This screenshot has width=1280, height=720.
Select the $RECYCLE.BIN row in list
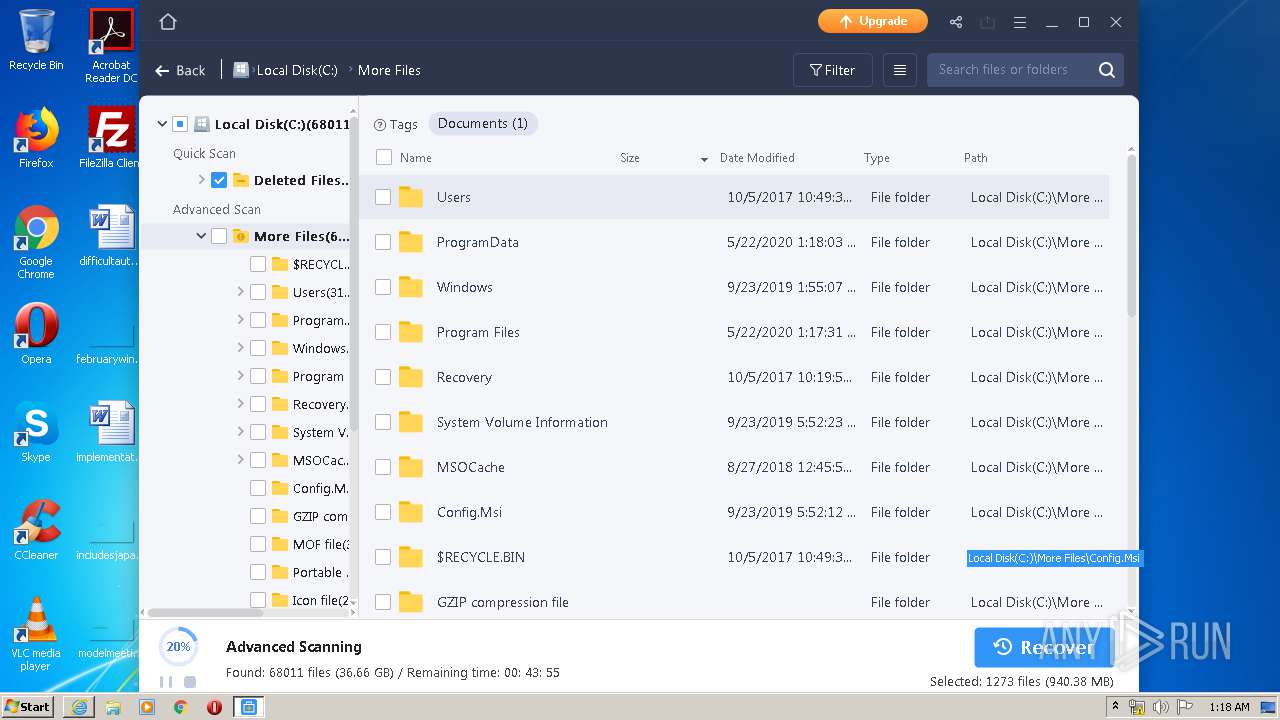point(734,557)
